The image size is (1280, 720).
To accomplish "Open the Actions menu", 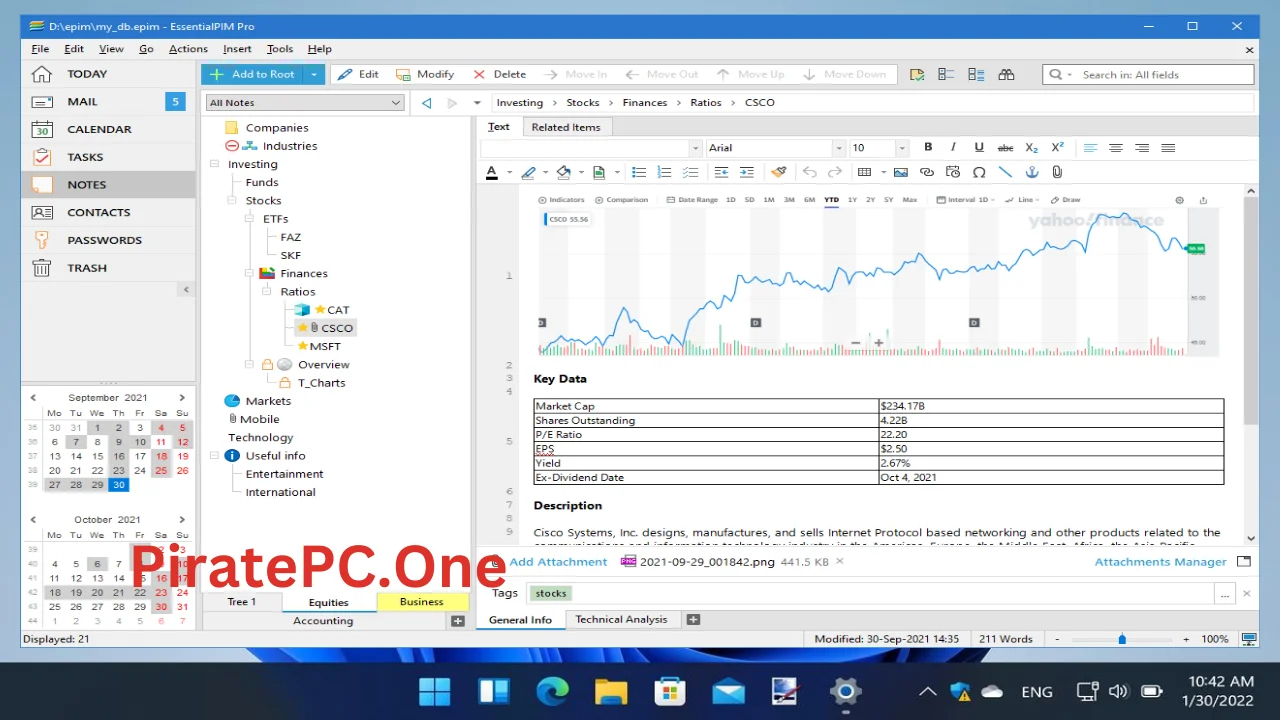I will click(x=188, y=49).
